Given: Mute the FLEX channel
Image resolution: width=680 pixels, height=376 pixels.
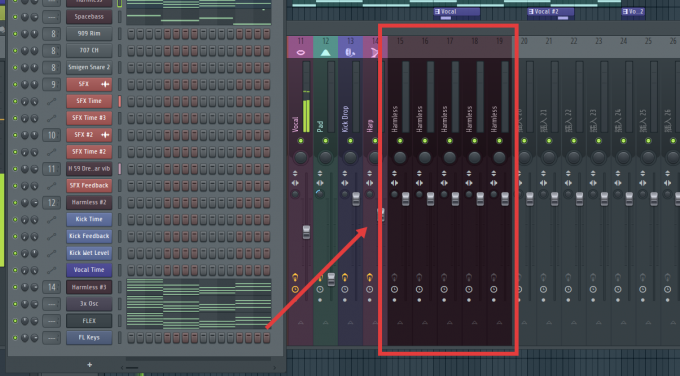Looking at the screenshot, I should (x=15, y=321).
